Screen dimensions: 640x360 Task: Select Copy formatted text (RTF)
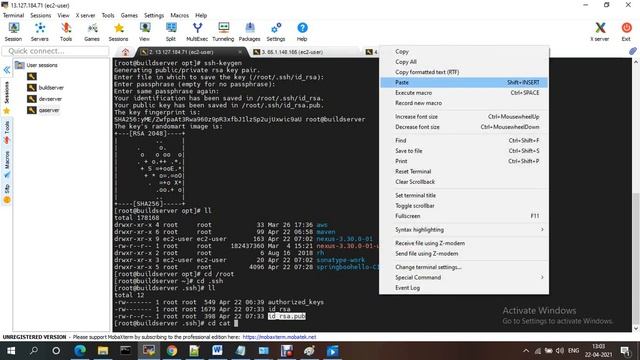pyautogui.click(x=464, y=72)
